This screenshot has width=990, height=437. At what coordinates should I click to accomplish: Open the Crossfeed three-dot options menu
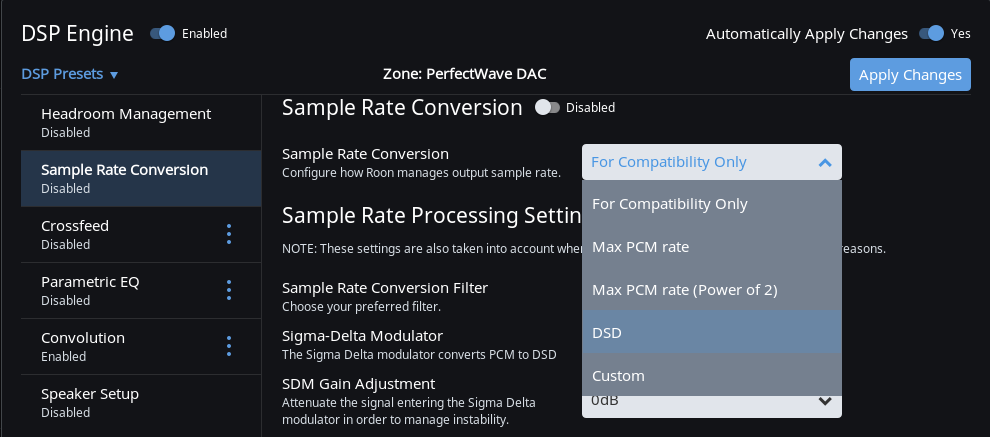pos(229,234)
